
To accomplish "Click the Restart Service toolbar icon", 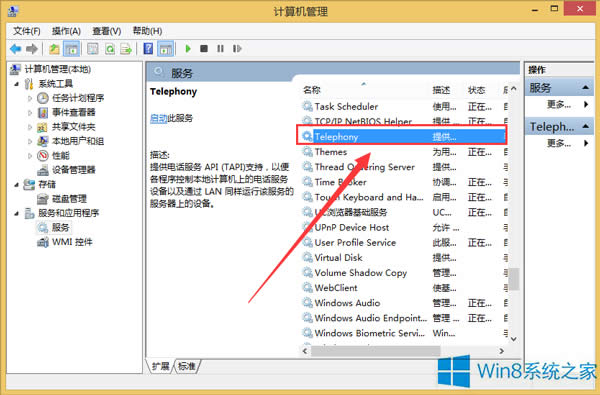I will coord(237,49).
